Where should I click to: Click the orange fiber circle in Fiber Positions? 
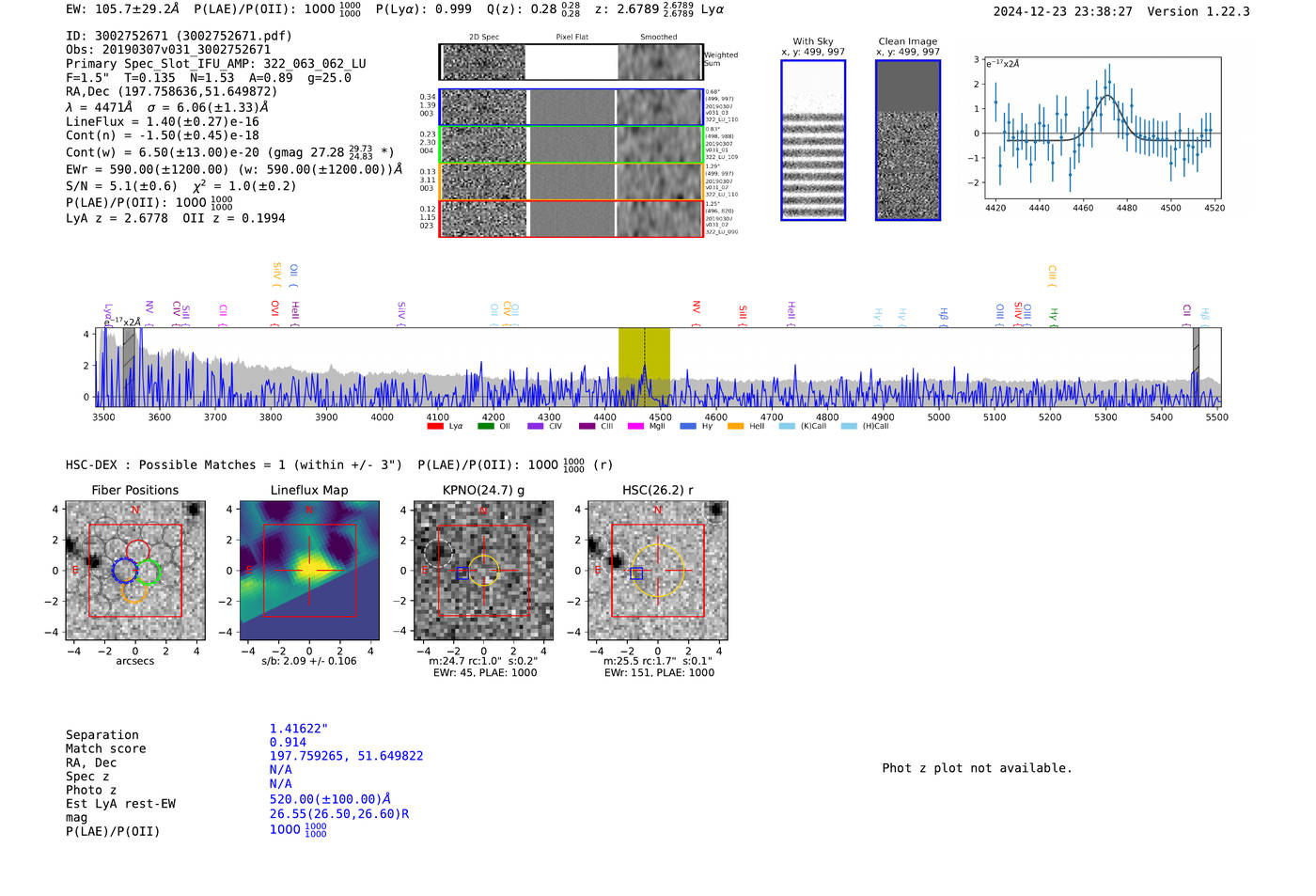(134, 590)
